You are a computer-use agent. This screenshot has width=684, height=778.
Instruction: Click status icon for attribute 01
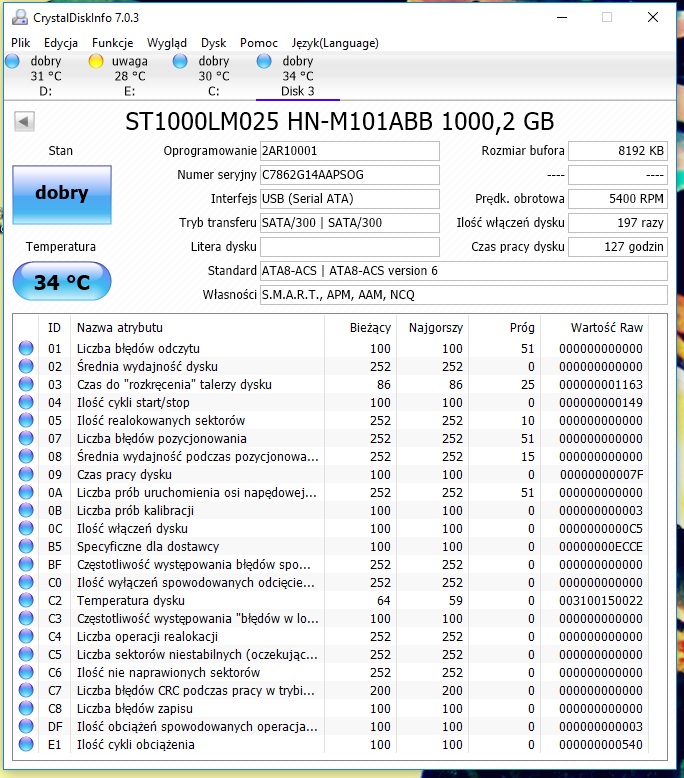[26, 348]
